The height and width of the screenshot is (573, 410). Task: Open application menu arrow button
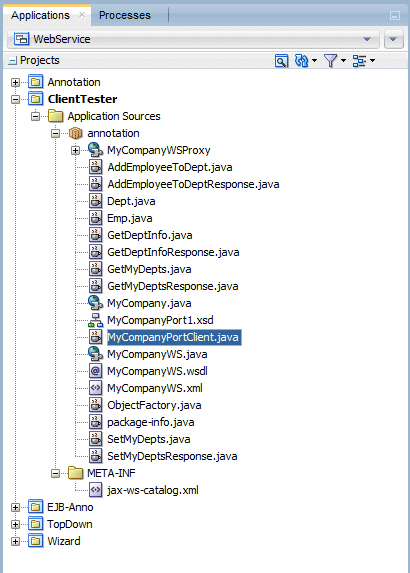[394, 39]
